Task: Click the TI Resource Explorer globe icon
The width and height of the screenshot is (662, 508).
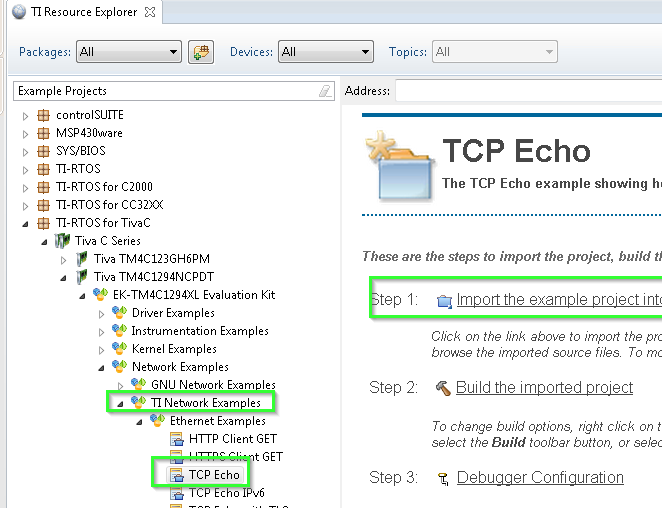Action: pyautogui.click(x=19, y=12)
